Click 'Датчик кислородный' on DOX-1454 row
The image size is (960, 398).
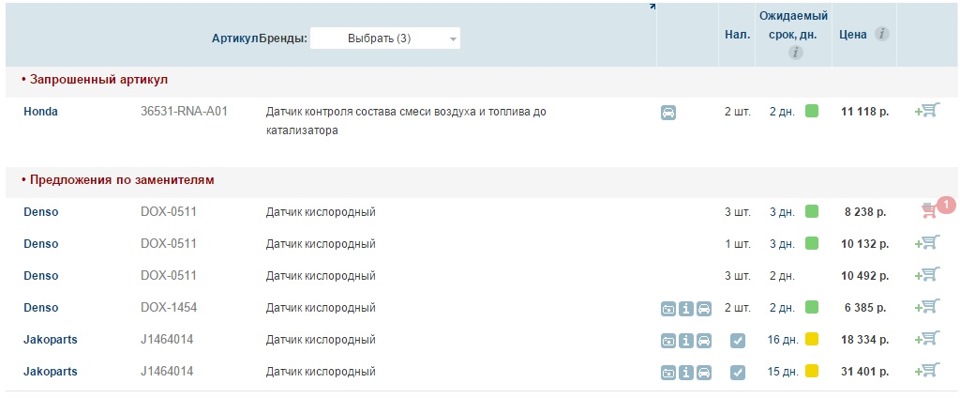(320, 307)
